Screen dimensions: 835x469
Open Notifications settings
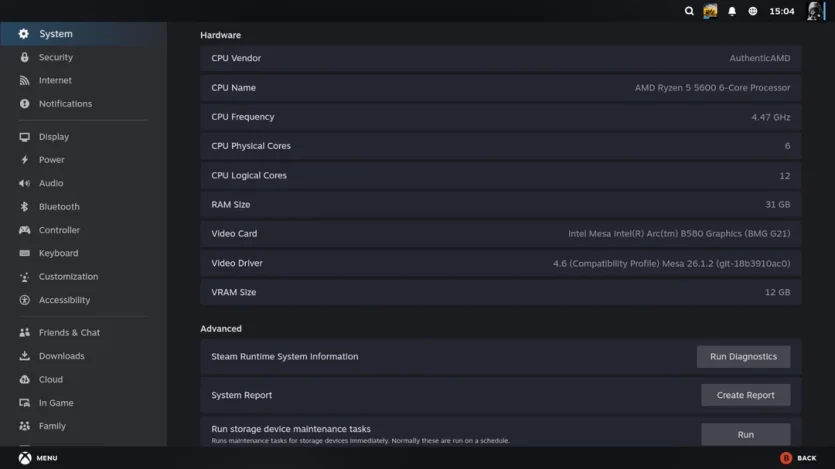pos(83,104)
